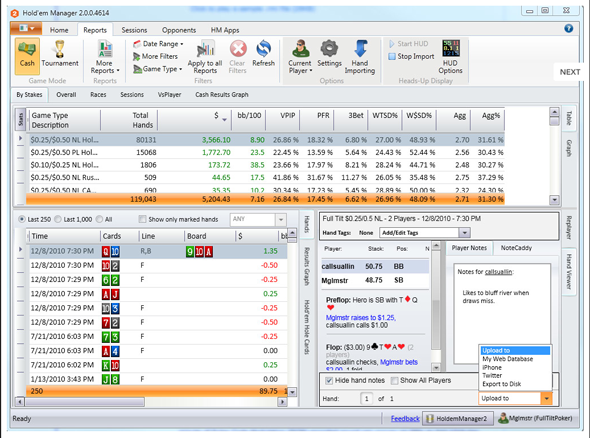Select Last 250 radio button
Screen dimensions: 590x438
click(22, 219)
